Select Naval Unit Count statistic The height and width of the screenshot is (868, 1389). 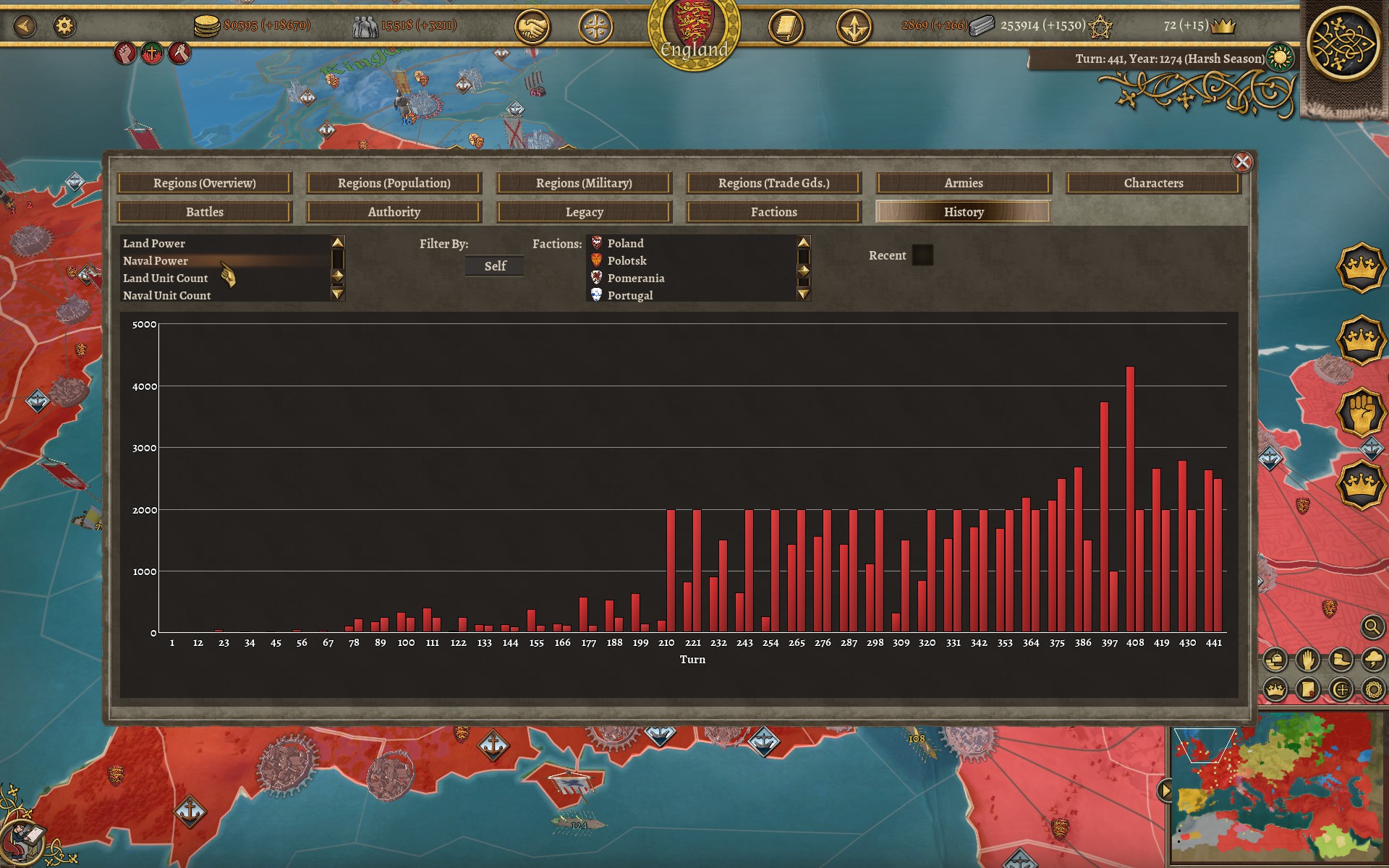(225, 295)
